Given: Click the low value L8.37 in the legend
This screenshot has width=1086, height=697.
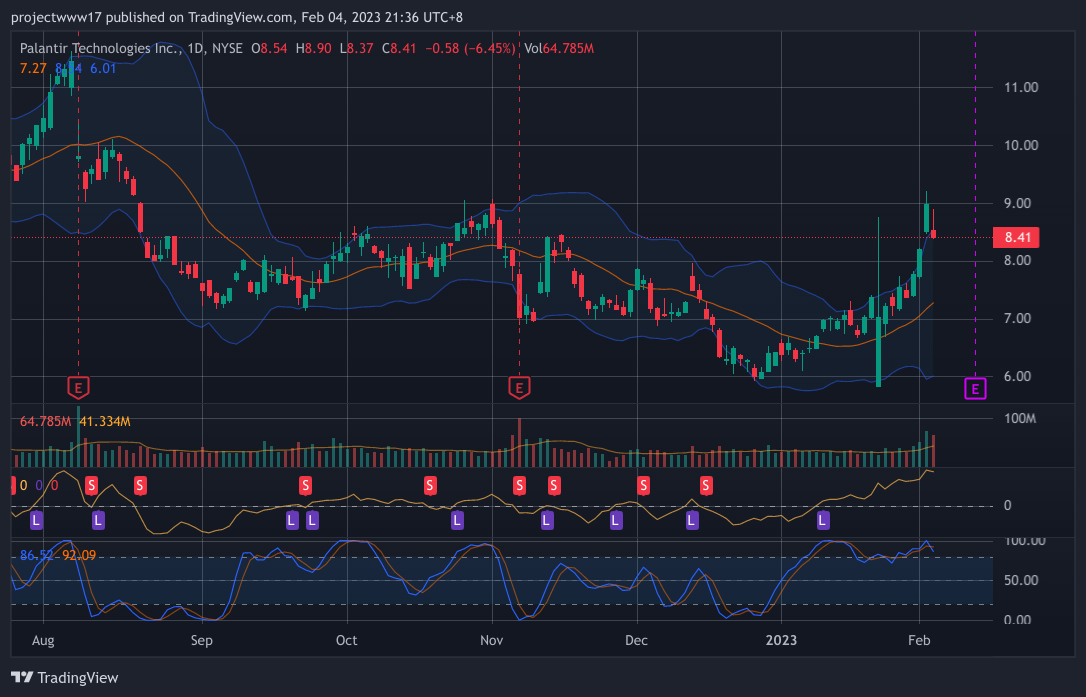Looking at the screenshot, I should (356, 48).
